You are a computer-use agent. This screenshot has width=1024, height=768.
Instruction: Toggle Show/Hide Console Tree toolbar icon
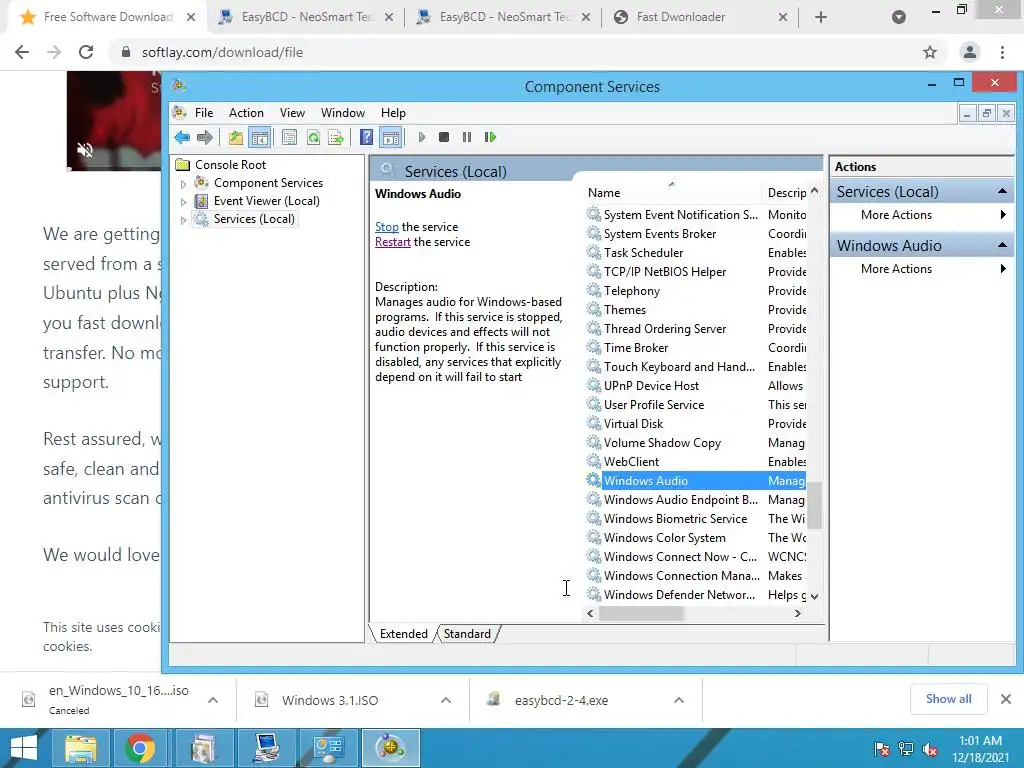point(259,137)
